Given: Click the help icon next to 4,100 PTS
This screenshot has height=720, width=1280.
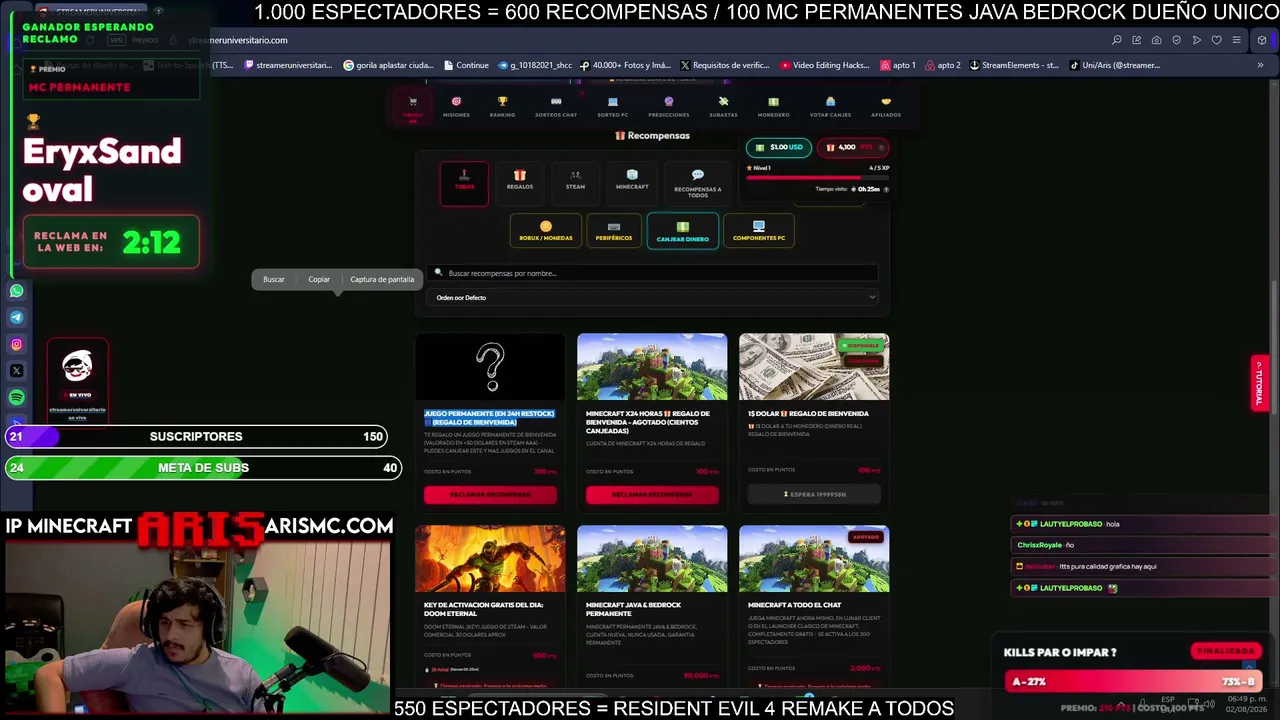Looking at the screenshot, I should [x=881, y=147].
